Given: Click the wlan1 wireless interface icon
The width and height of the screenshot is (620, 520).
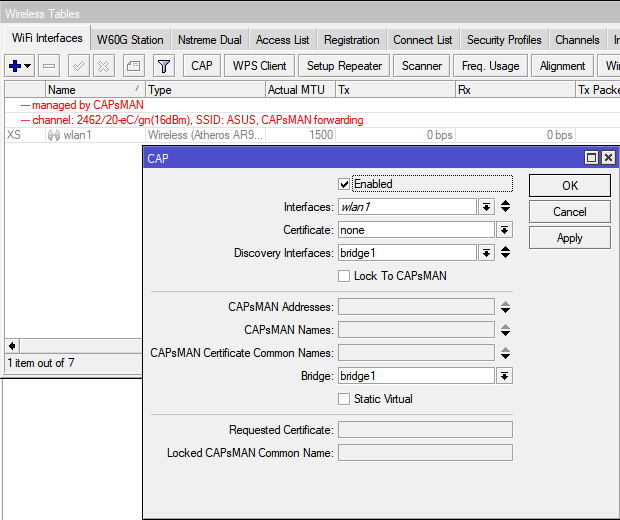Looking at the screenshot, I should [x=54, y=135].
